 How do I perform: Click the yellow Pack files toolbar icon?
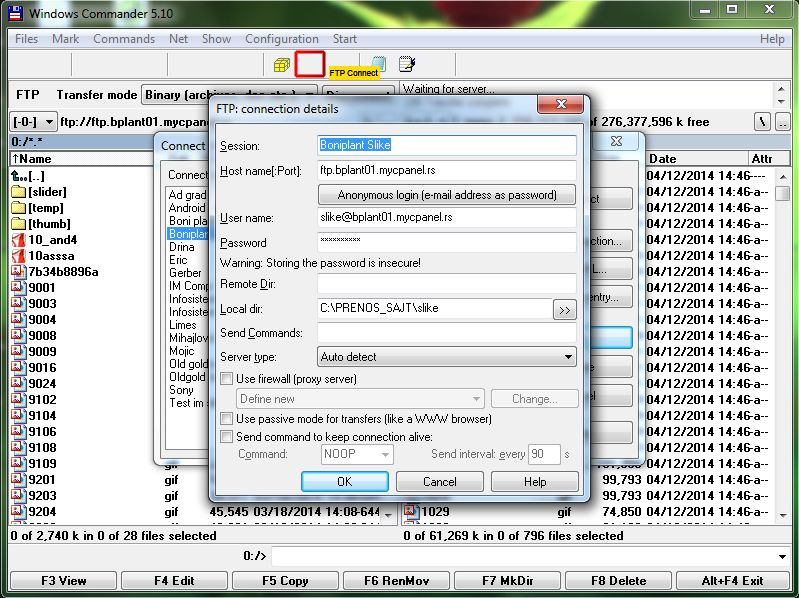click(282, 65)
